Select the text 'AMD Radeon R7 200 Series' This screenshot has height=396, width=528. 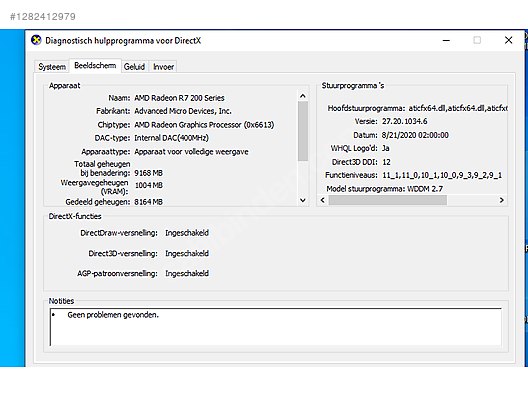(179, 98)
